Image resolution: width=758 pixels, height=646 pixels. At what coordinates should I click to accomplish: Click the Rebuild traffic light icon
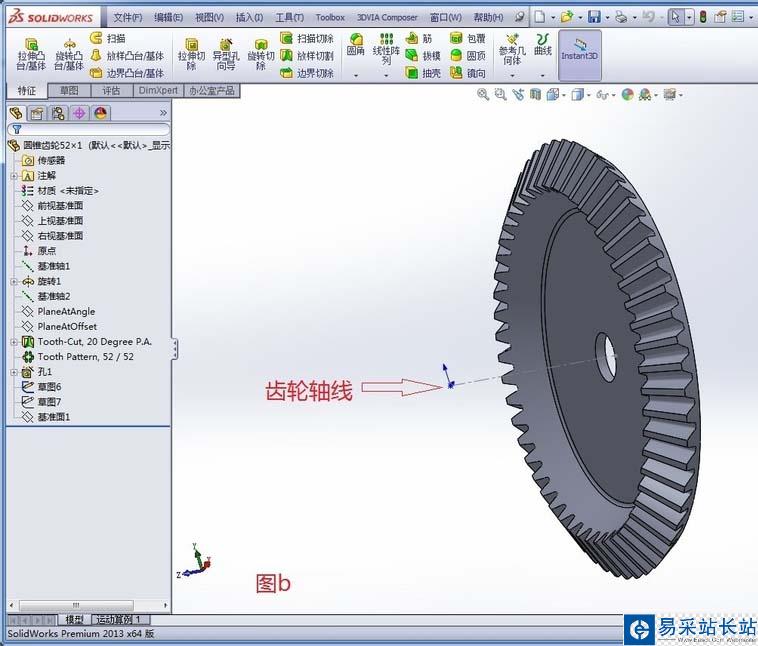tap(703, 17)
